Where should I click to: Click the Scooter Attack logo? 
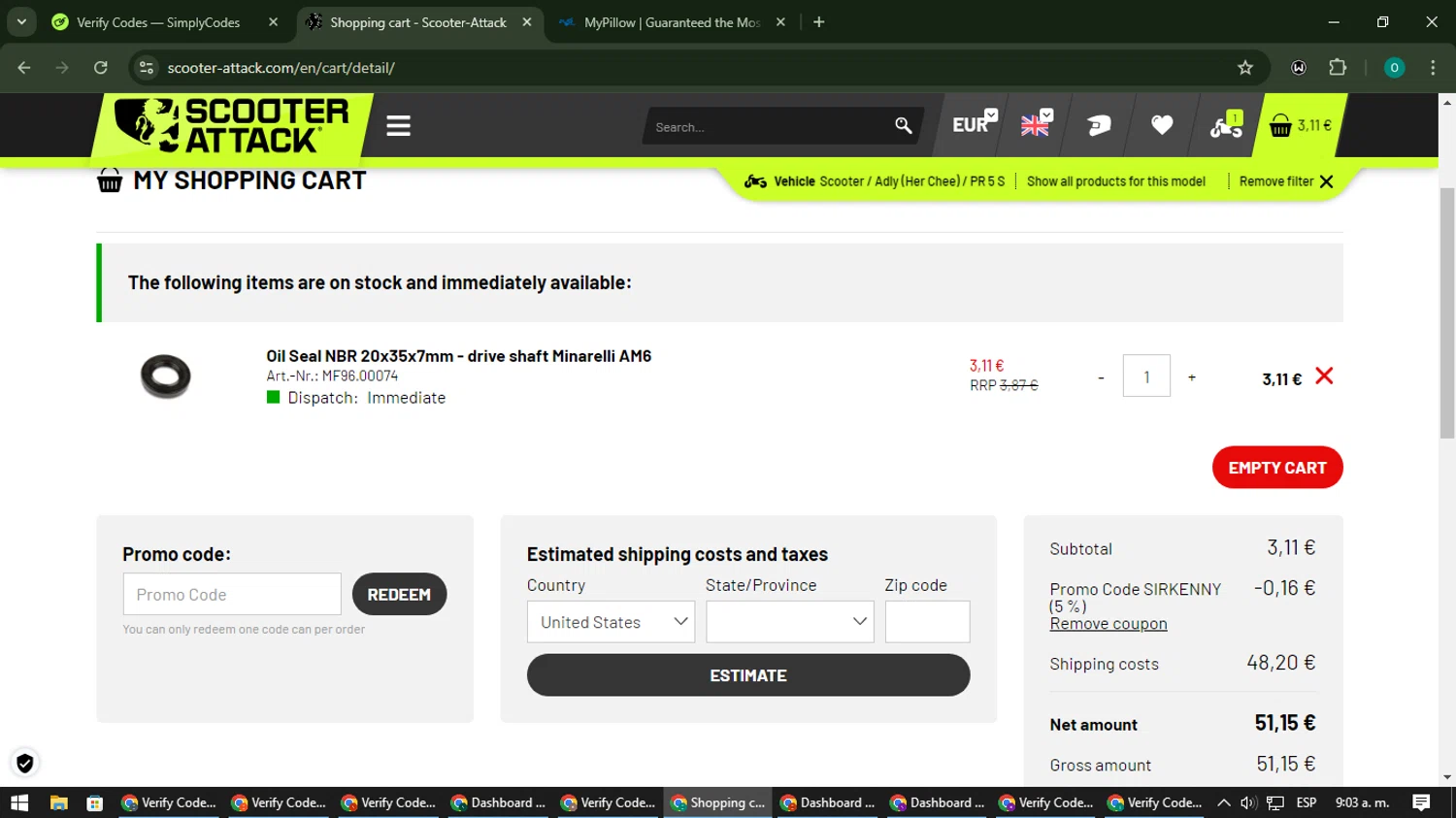coord(231,125)
